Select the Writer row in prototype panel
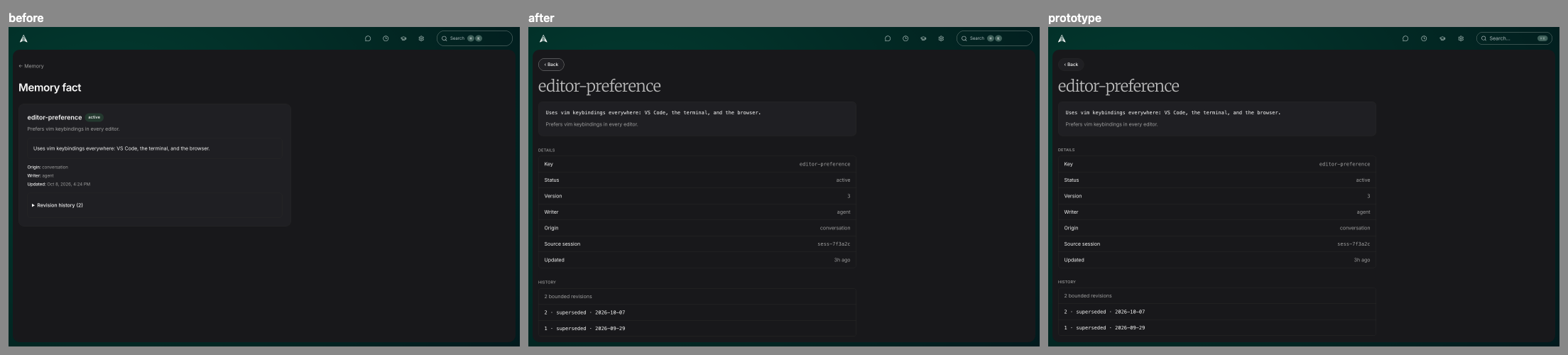Image resolution: width=1568 pixels, height=355 pixels. click(x=1217, y=212)
